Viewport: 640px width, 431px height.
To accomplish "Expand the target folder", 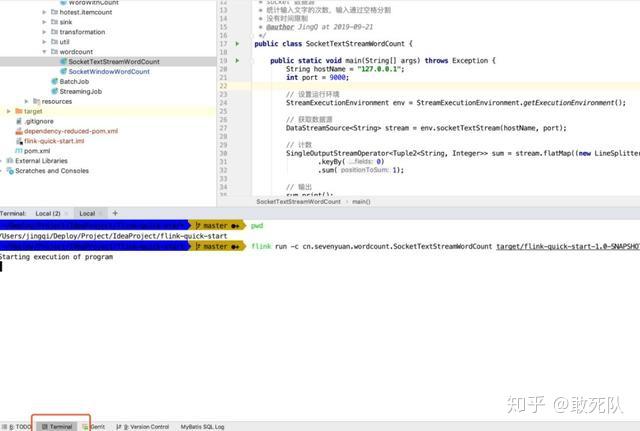I will pos(9,111).
